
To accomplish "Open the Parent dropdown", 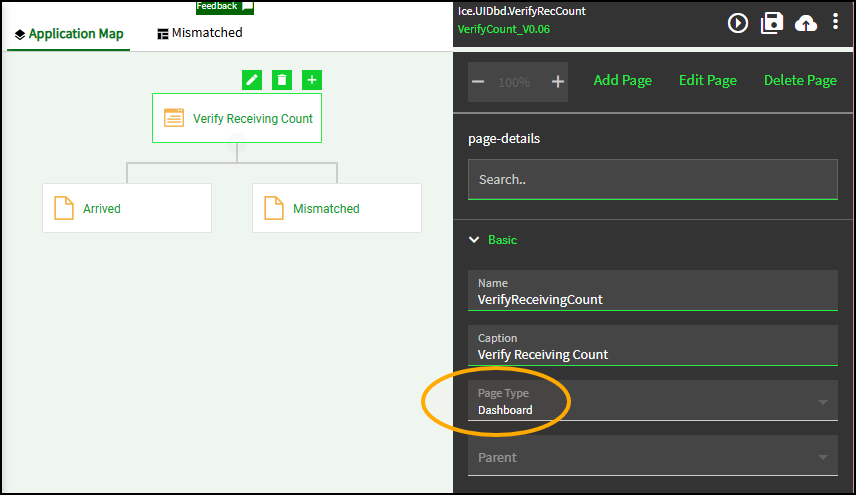I will [x=652, y=457].
